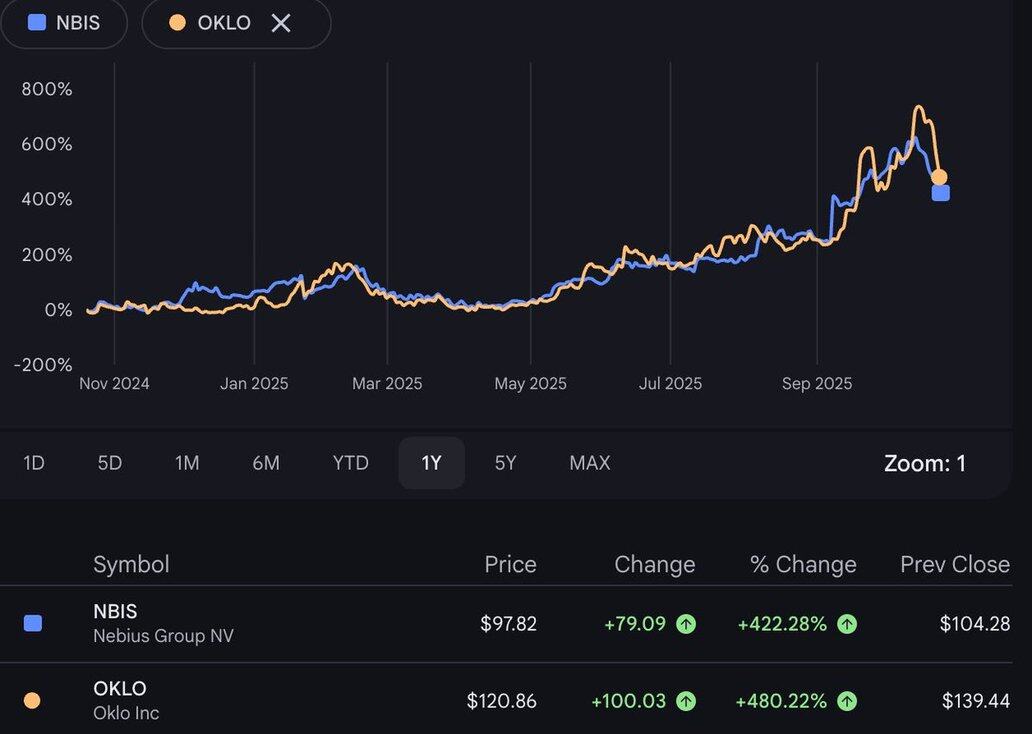Show MAX time range
The width and height of the screenshot is (1032, 734).
coord(589,463)
